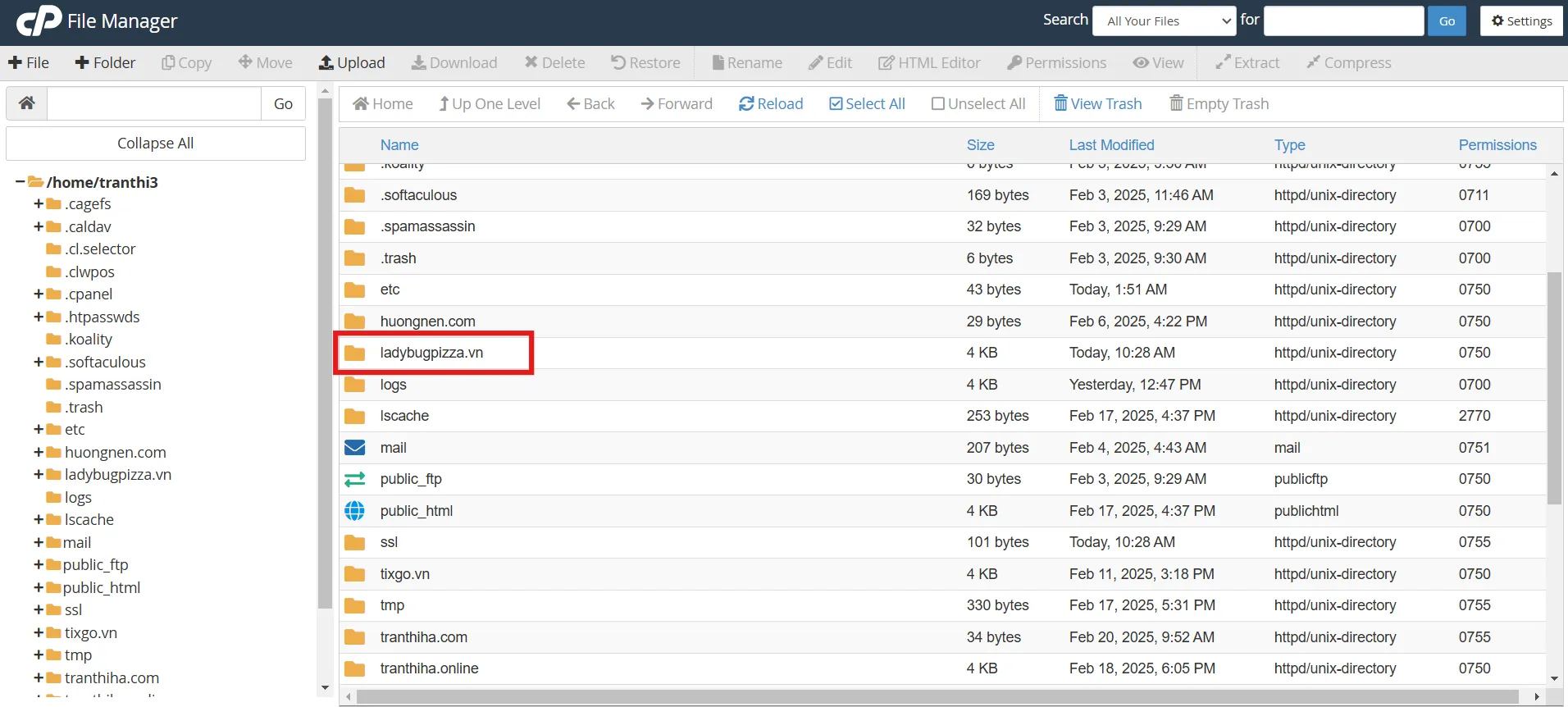This screenshot has width=1568, height=707.
Task: Click the blue search Go button
Action: click(x=1447, y=21)
